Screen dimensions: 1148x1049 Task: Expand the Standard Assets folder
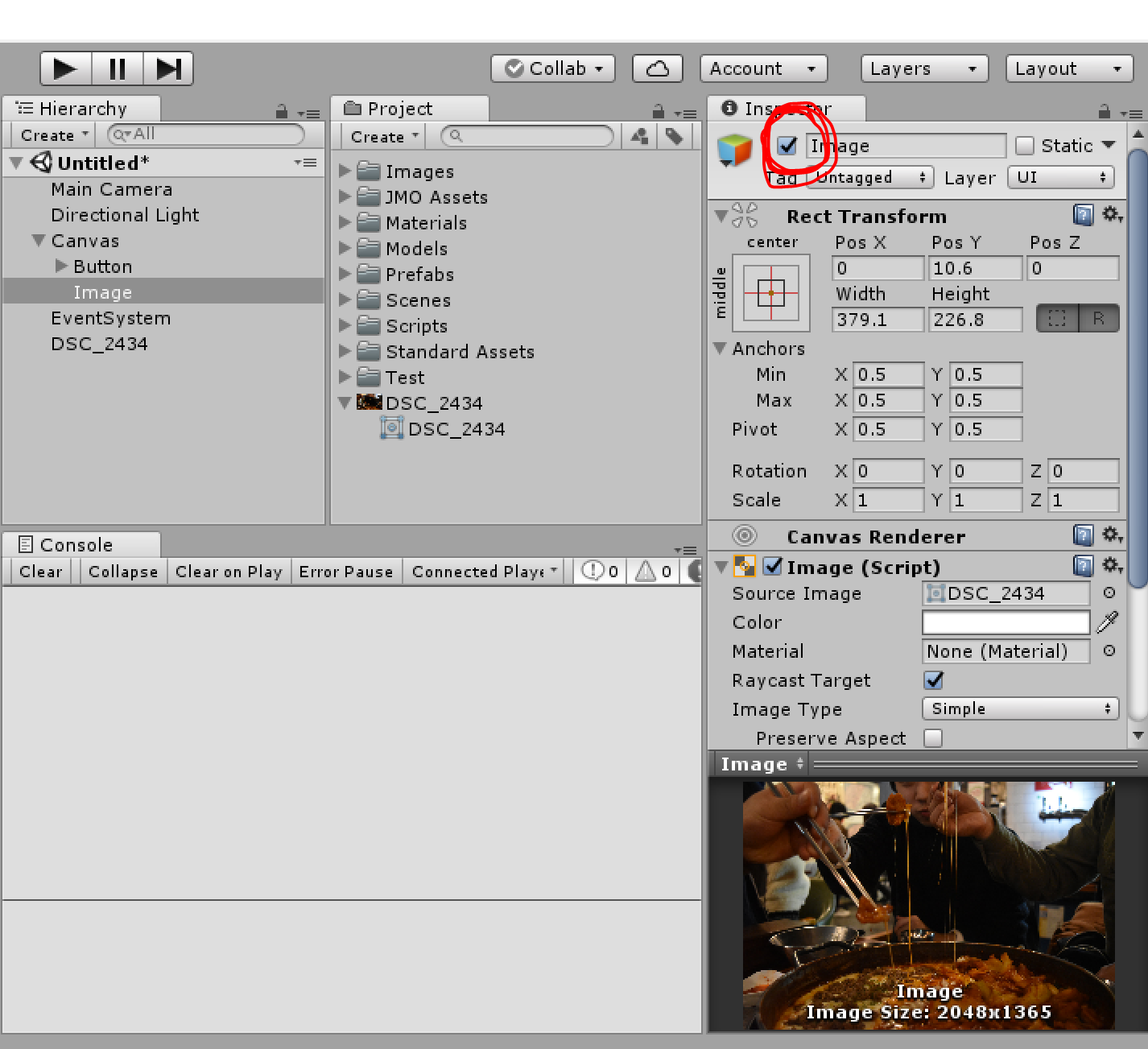pos(345,351)
